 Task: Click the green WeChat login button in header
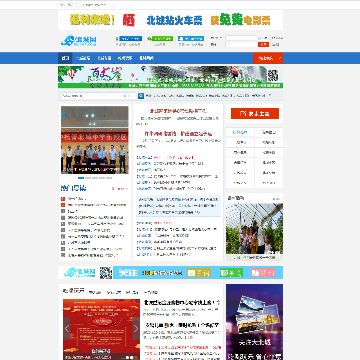point(160,39)
